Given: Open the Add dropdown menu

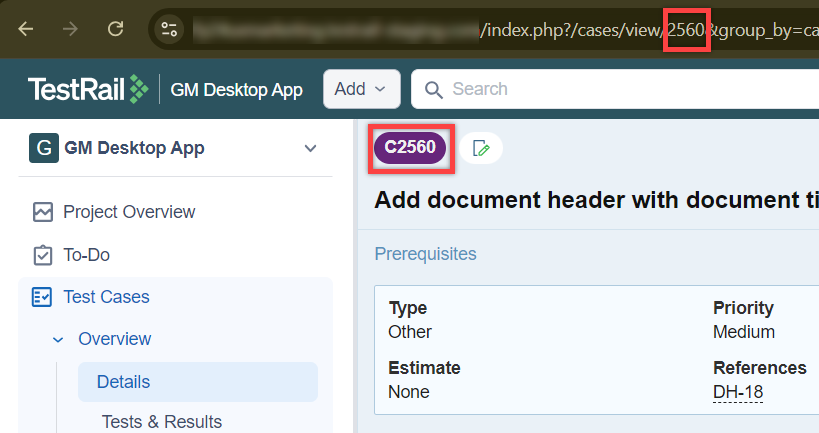Looking at the screenshot, I should (x=361, y=89).
